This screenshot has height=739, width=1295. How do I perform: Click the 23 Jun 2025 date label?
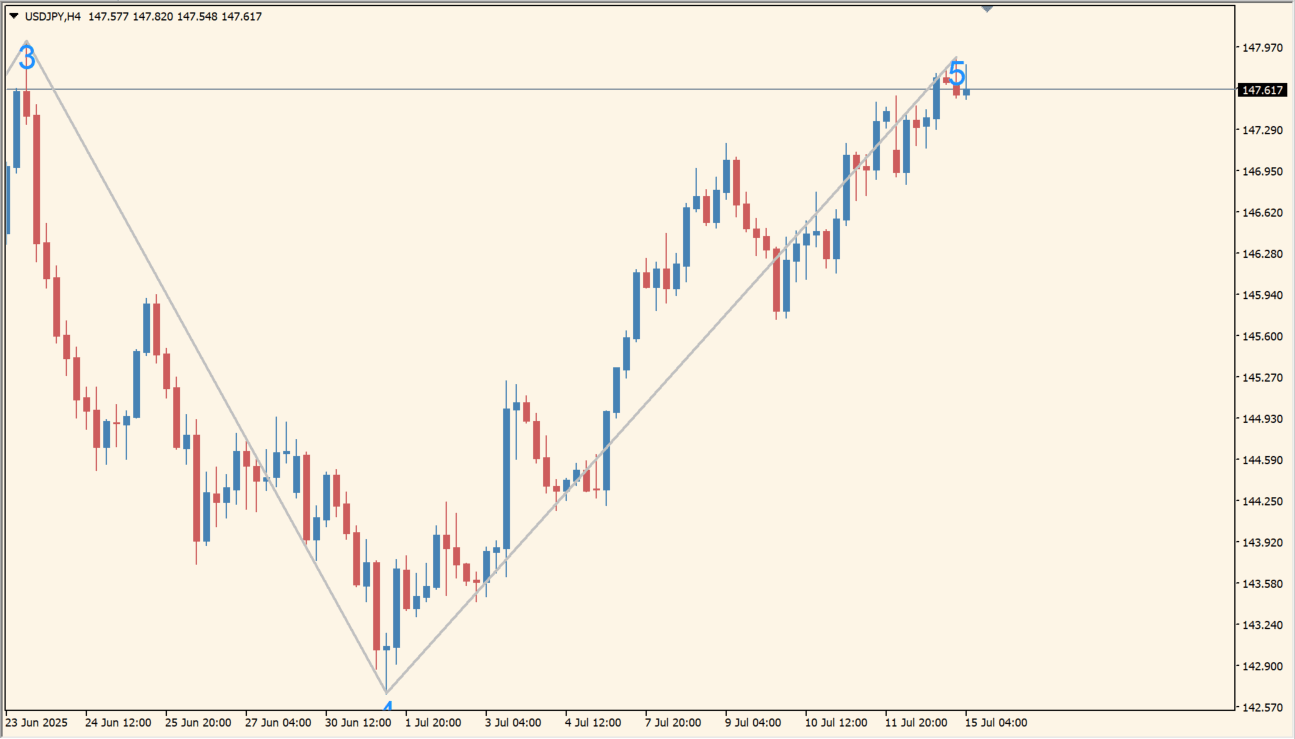coord(37,723)
